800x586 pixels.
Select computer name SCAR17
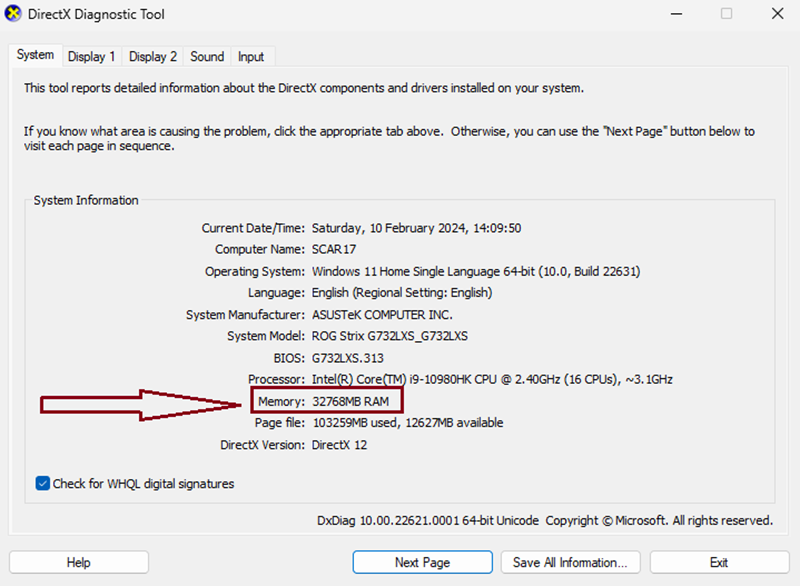[x=334, y=249]
